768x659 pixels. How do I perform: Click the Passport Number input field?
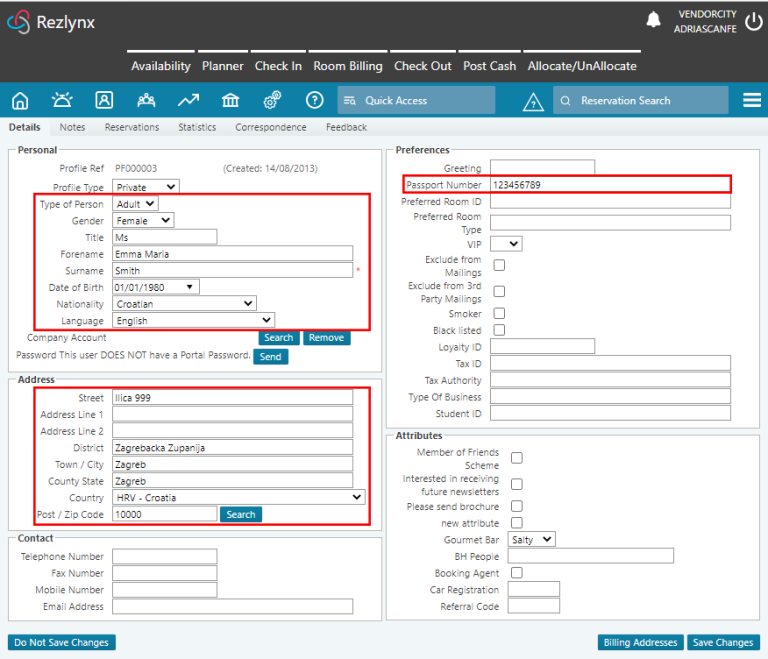(609, 185)
